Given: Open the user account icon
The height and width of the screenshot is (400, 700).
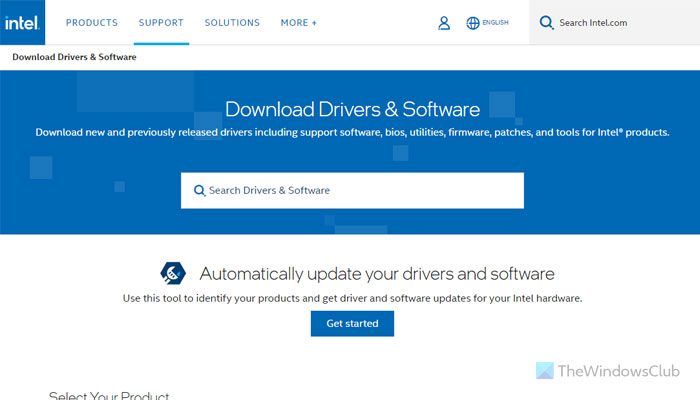Looking at the screenshot, I should [444, 23].
